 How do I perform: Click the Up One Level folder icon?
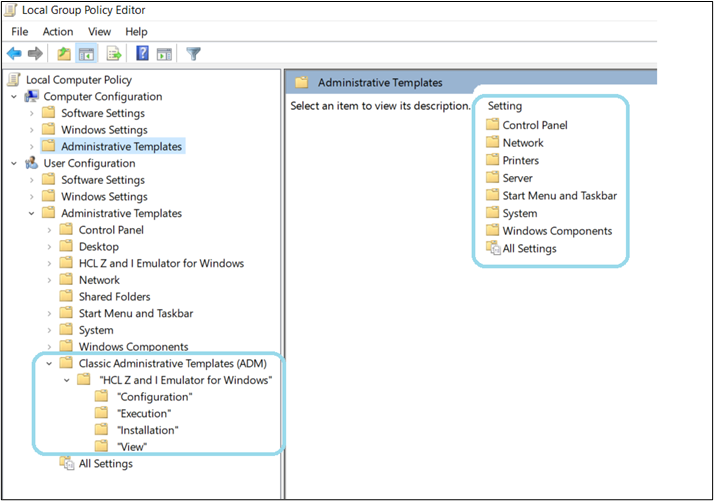coord(64,53)
